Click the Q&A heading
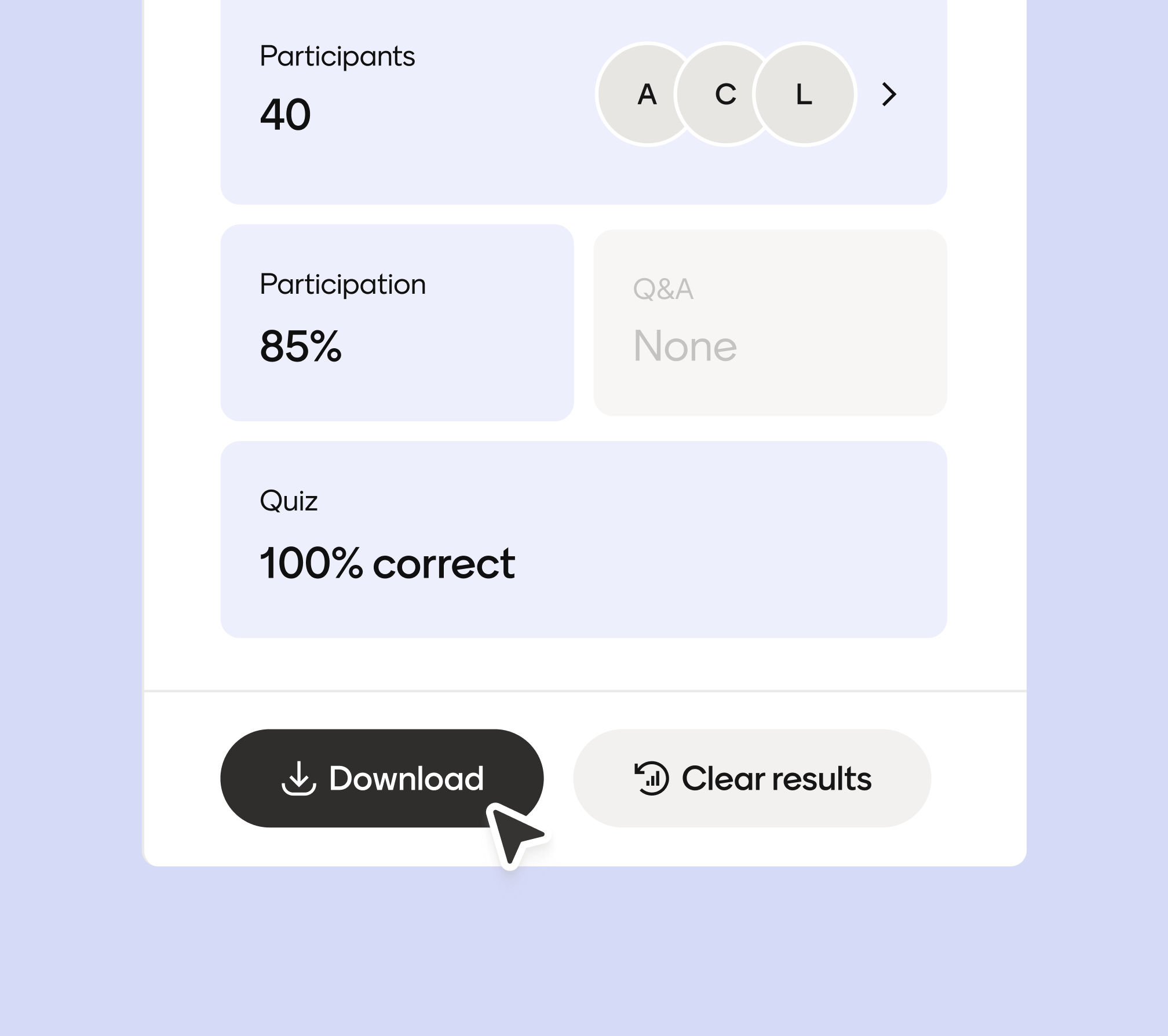Screen dimensions: 1168x1036 point(663,289)
